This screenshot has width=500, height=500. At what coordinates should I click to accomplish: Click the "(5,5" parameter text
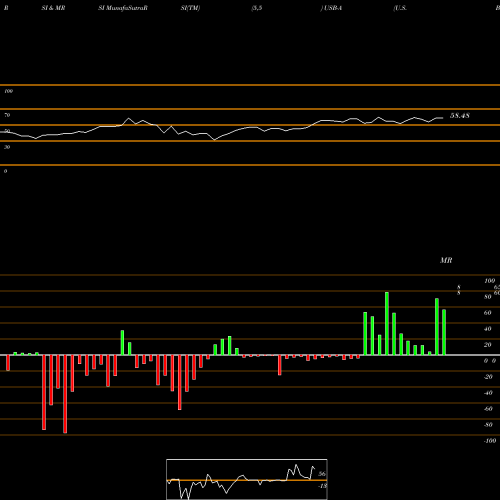[x=257, y=8]
